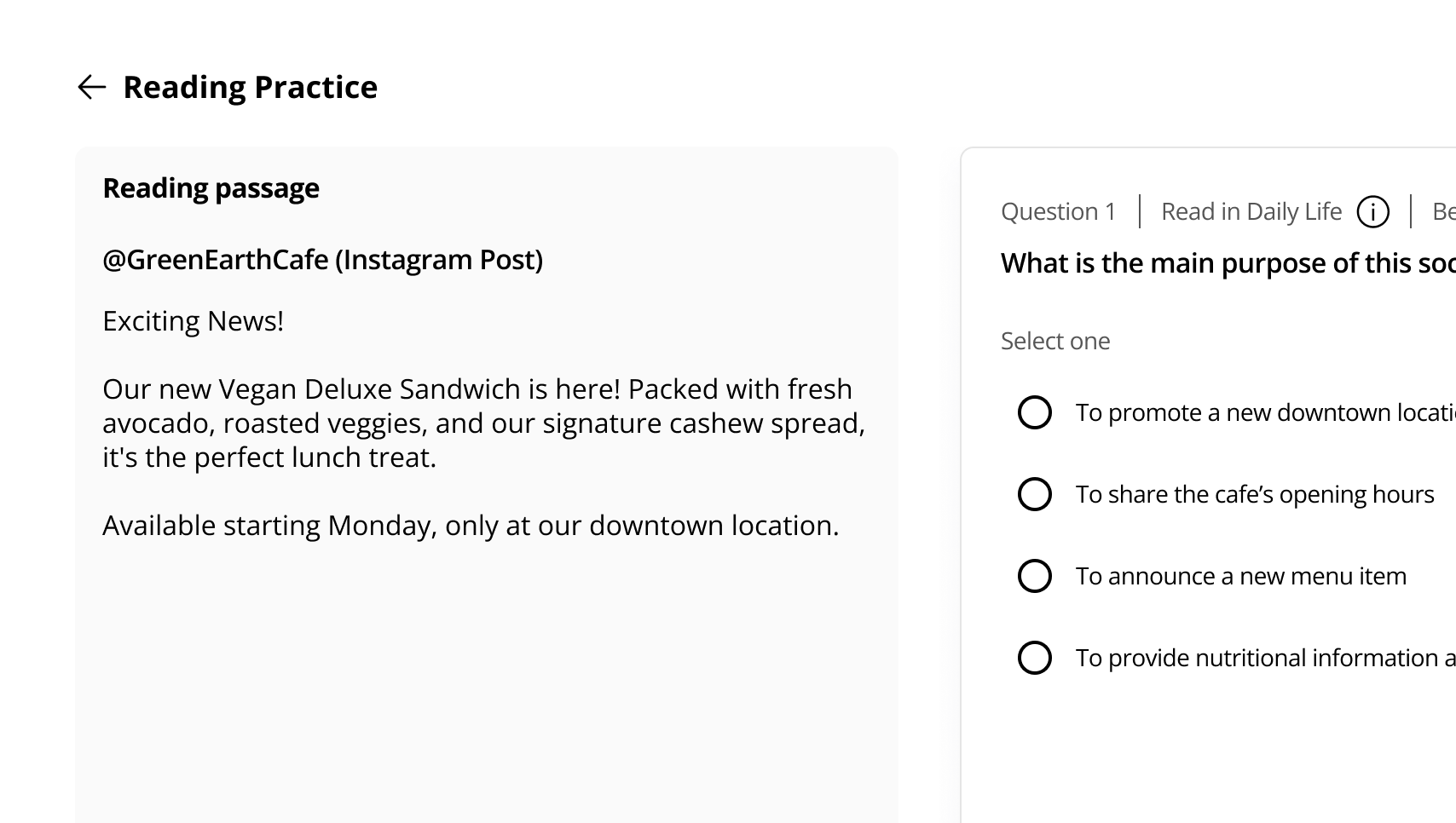1456x823 pixels.
Task: Click answer text 'To share the cafe's opening hours'
Action: click(x=1254, y=494)
